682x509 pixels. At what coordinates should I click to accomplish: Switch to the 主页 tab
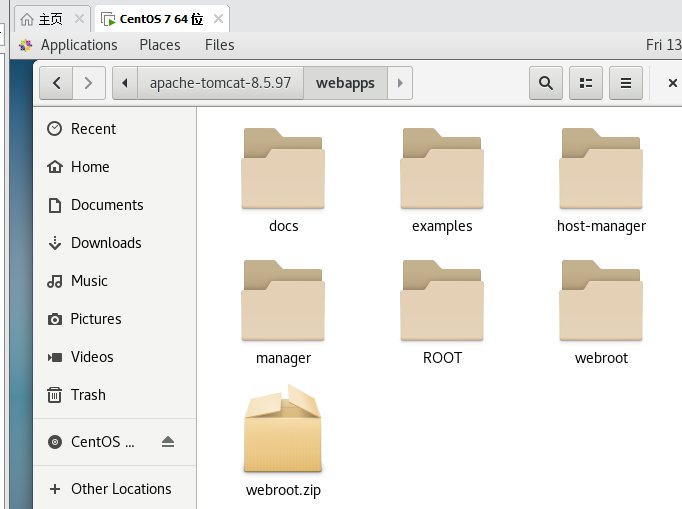pyautogui.click(x=50, y=19)
